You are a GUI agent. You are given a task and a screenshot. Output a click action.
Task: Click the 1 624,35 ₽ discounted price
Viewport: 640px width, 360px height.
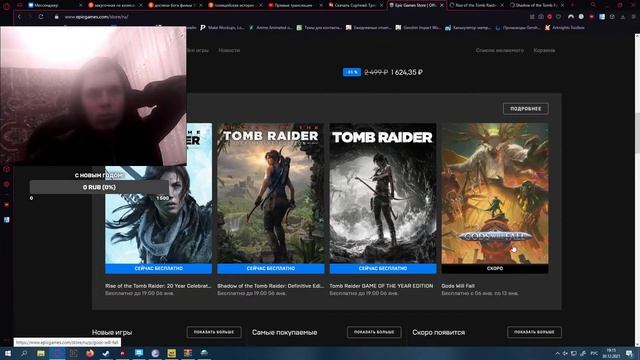pyautogui.click(x=407, y=72)
